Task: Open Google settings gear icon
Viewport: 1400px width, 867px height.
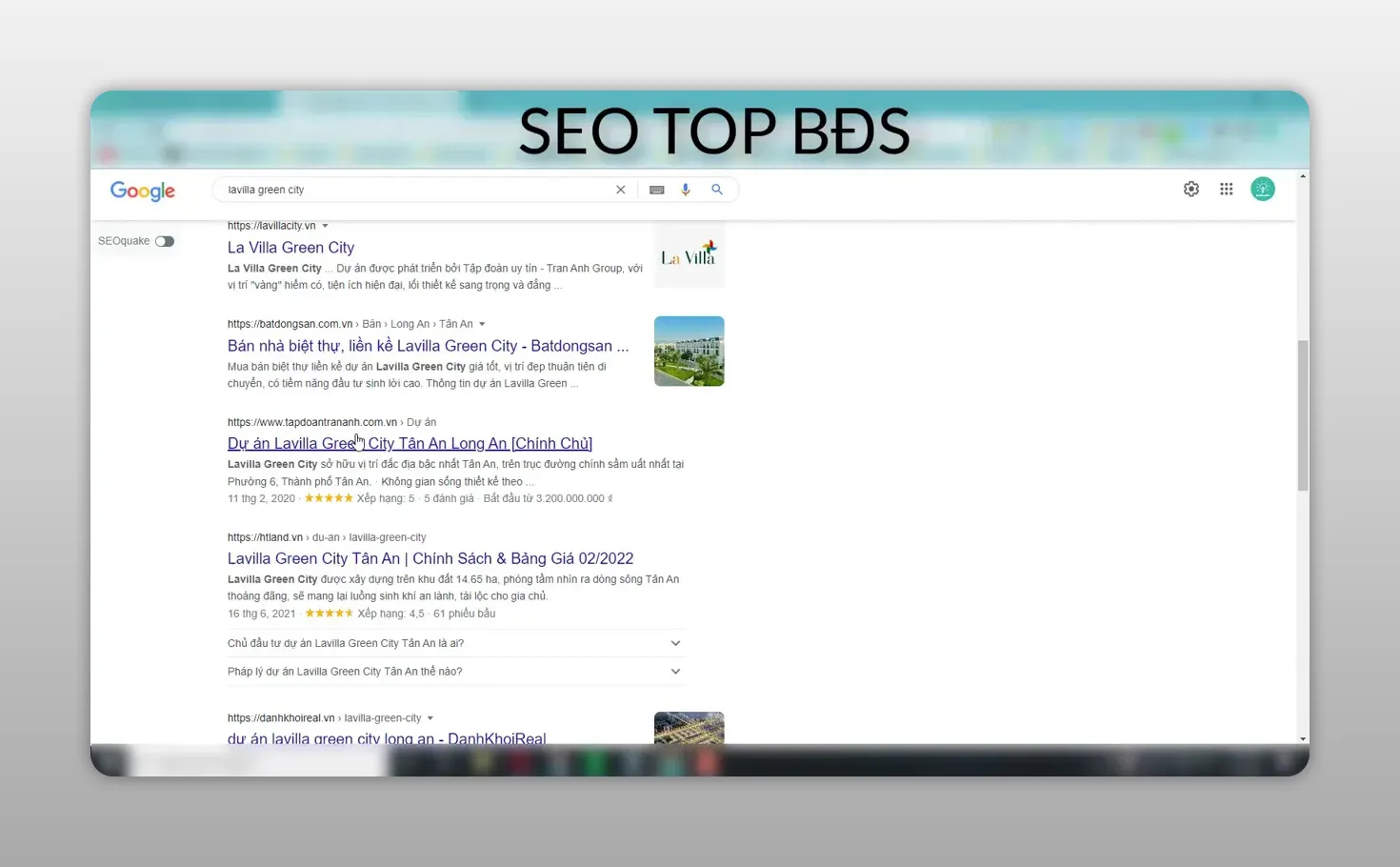Action: coord(1191,189)
